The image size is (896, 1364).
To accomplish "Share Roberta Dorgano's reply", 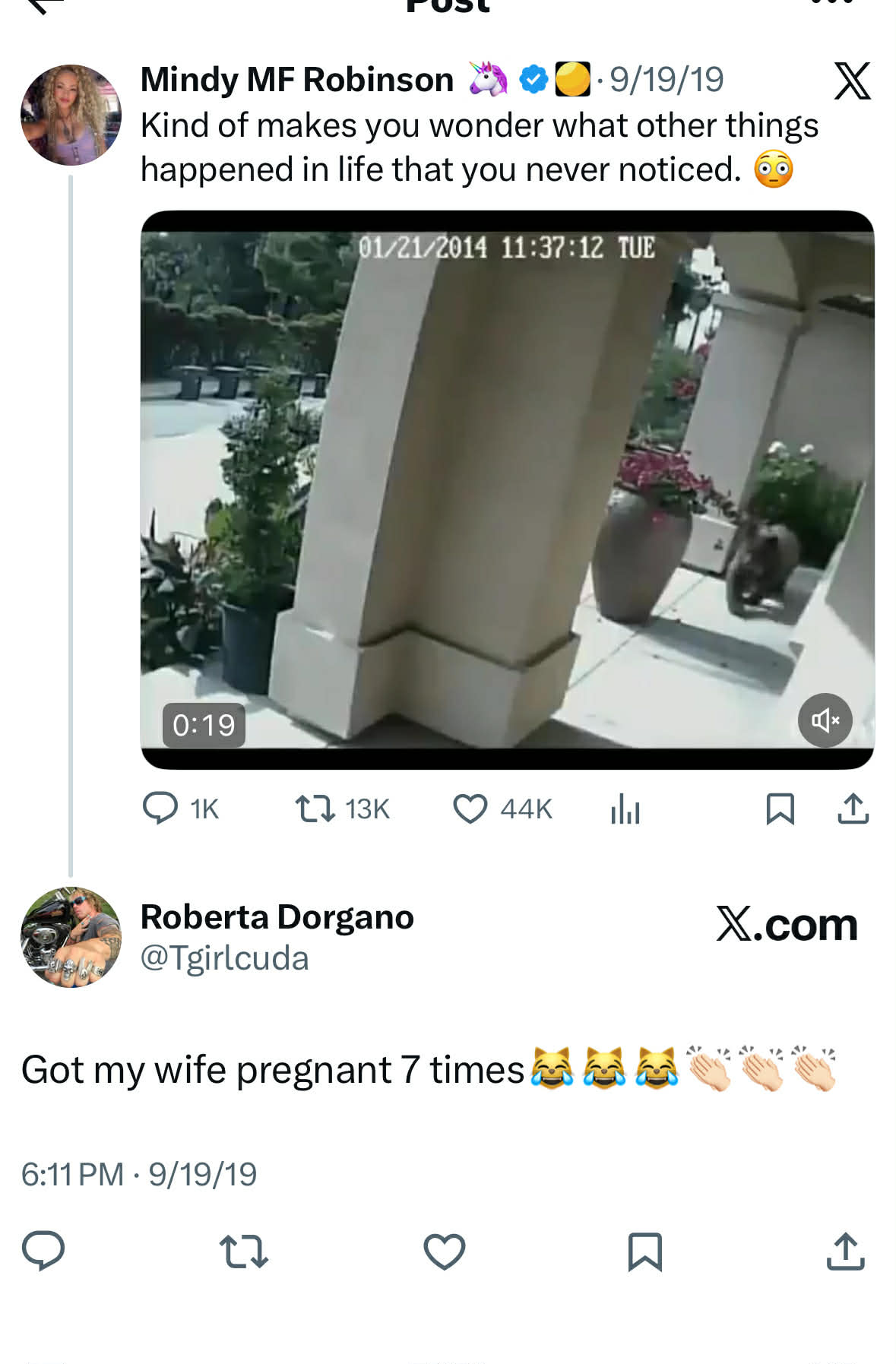I will tap(845, 1251).
